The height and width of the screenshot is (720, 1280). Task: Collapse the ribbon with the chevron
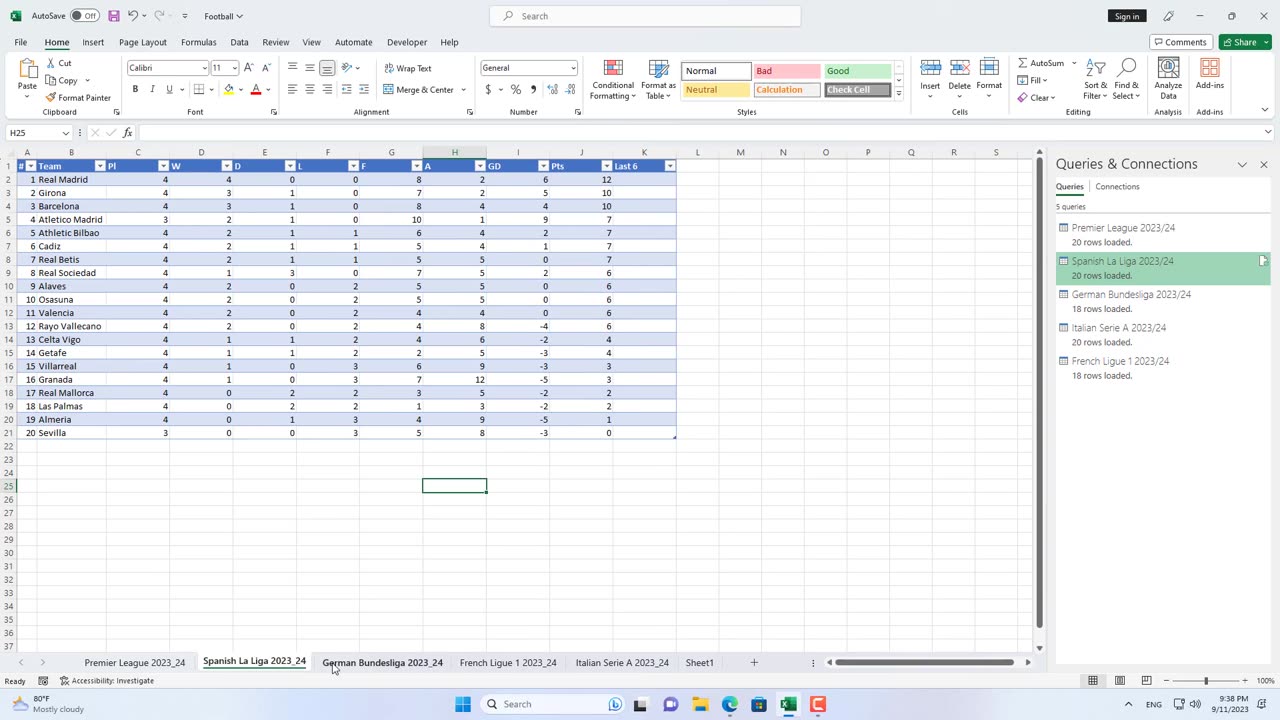tap(1264, 111)
